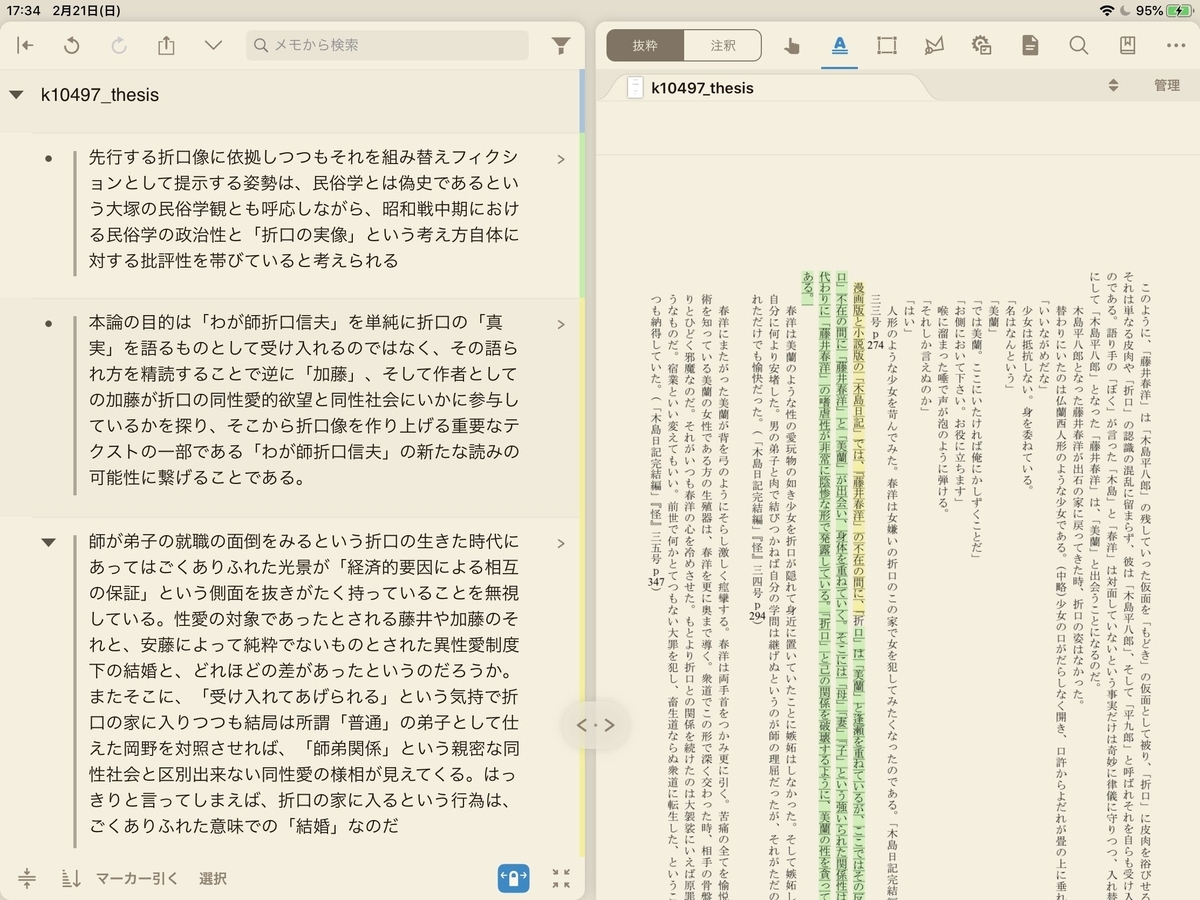Open details chevron for note 先行する折口像
This screenshot has width=1200, height=900.
tap(561, 159)
